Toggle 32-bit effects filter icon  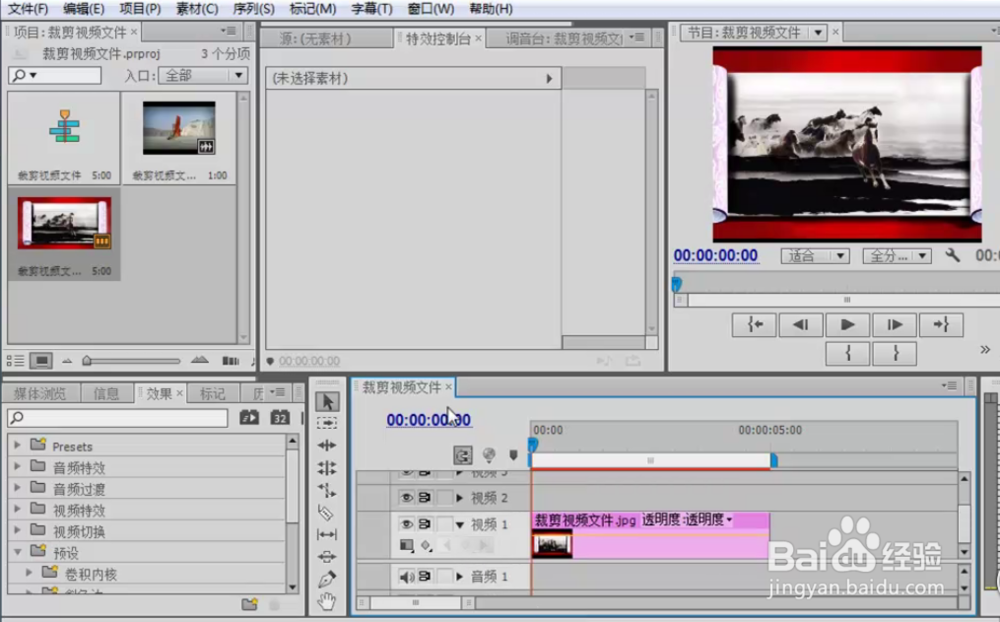click(280, 418)
